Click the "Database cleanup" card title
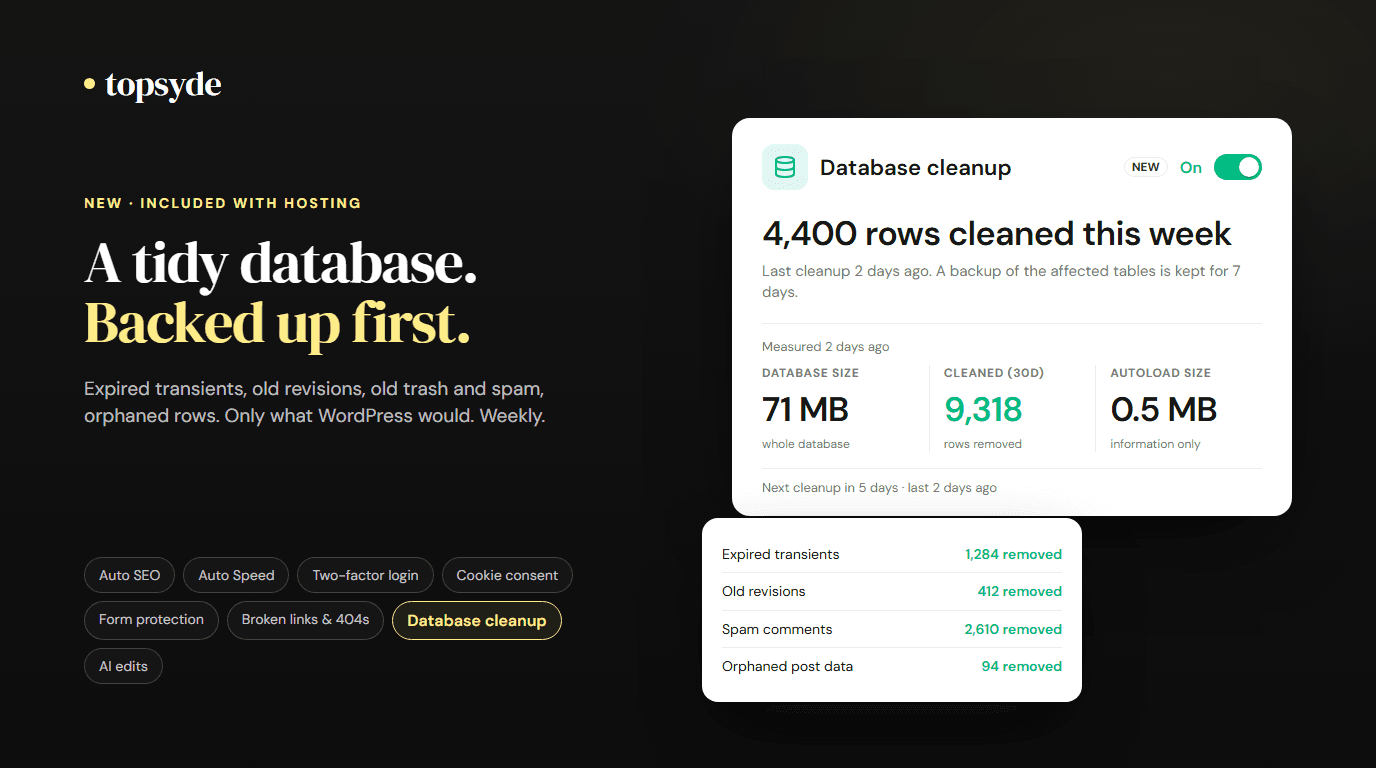Viewport: 1376px width, 768px height. click(x=915, y=168)
